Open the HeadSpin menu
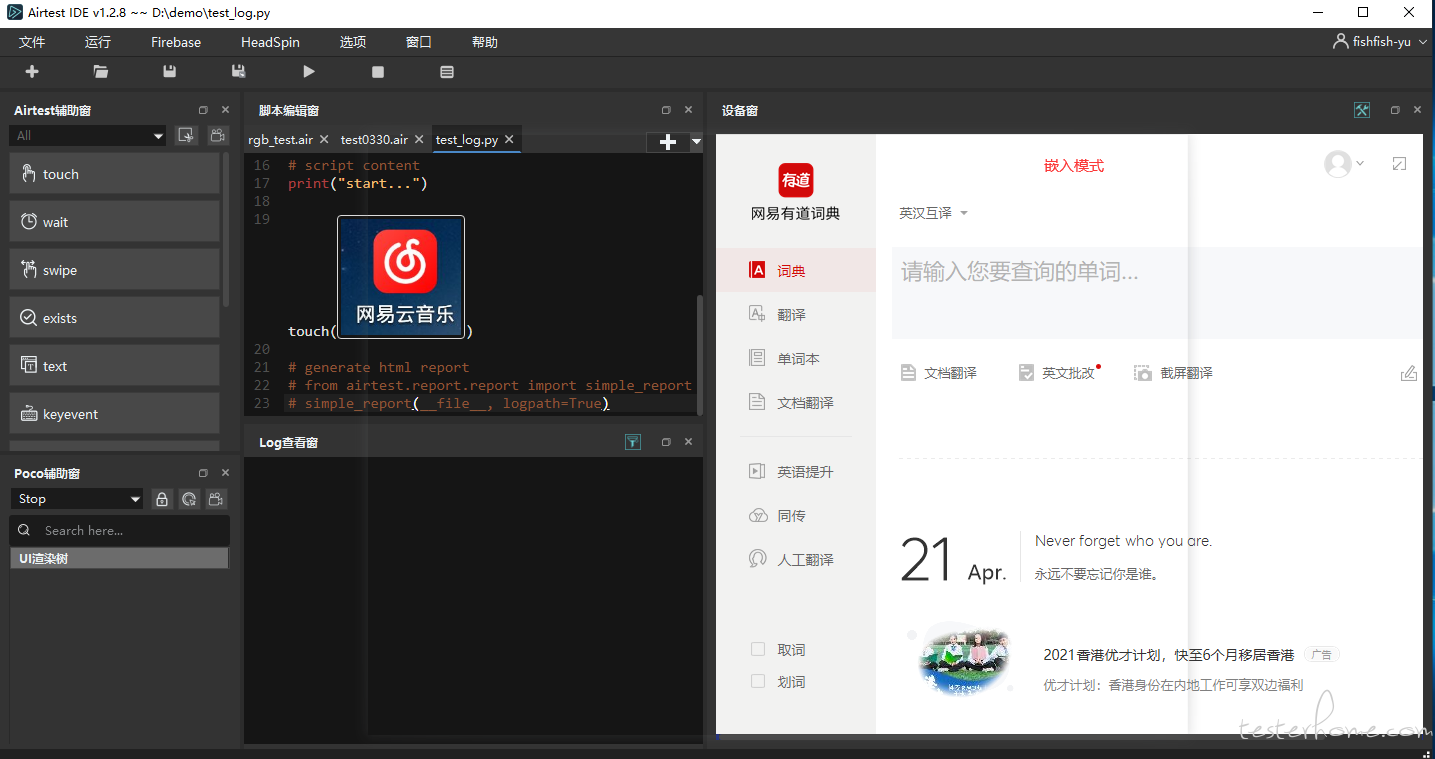Viewport: 1435px width, 759px height. [x=270, y=42]
